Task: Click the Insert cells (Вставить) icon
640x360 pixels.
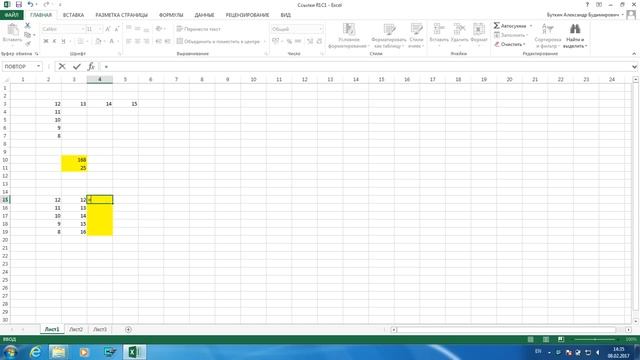Action: click(439, 29)
